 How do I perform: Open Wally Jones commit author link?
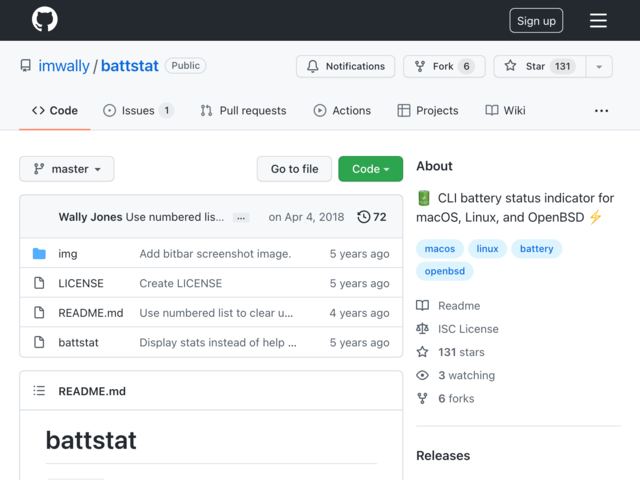click(90, 217)
